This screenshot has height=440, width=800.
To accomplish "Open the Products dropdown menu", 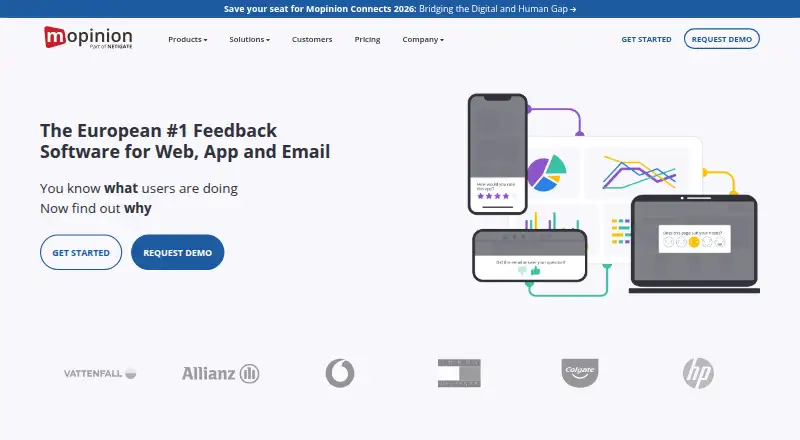I will pyautogui.click(x=188, y=39).
